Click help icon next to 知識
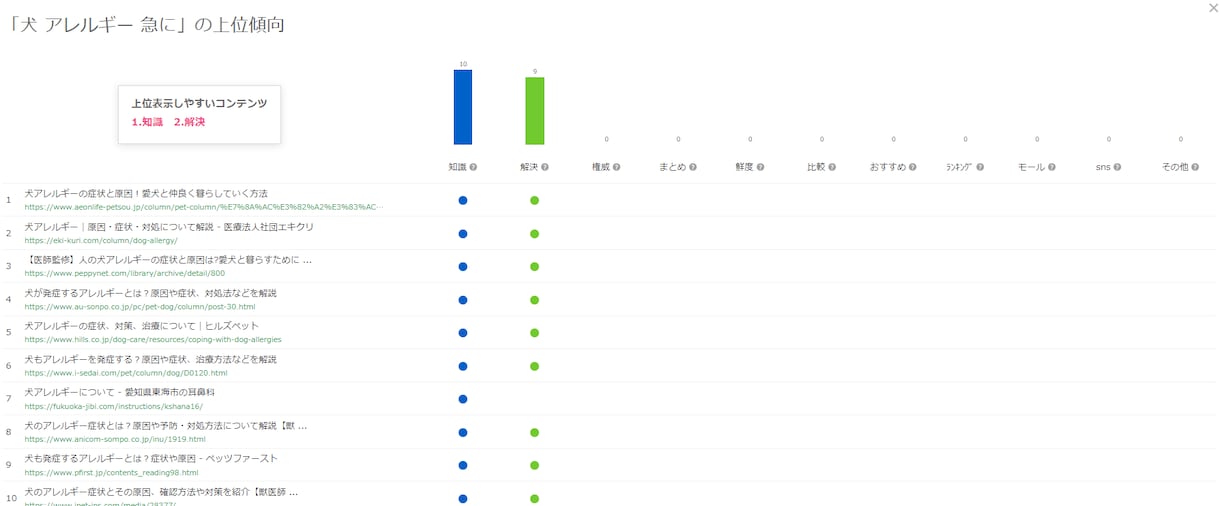Image resolution: width=1220 pixels, height=506 pixels. click(473, 167)
